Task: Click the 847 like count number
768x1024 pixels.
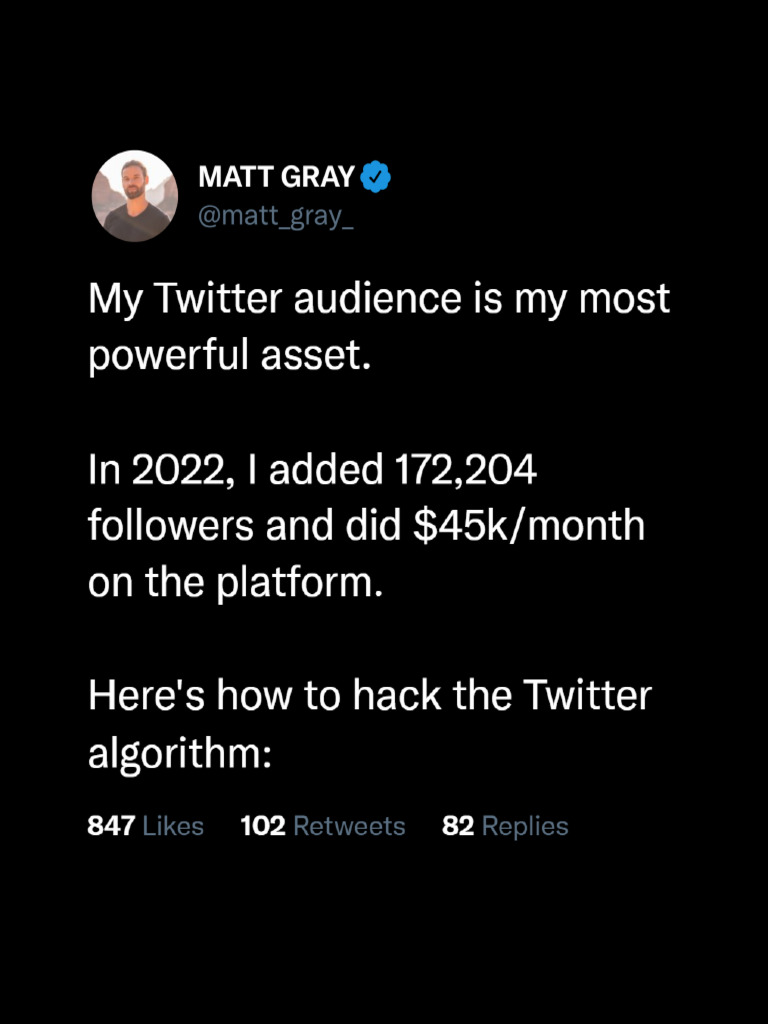Action: point(111,826)
